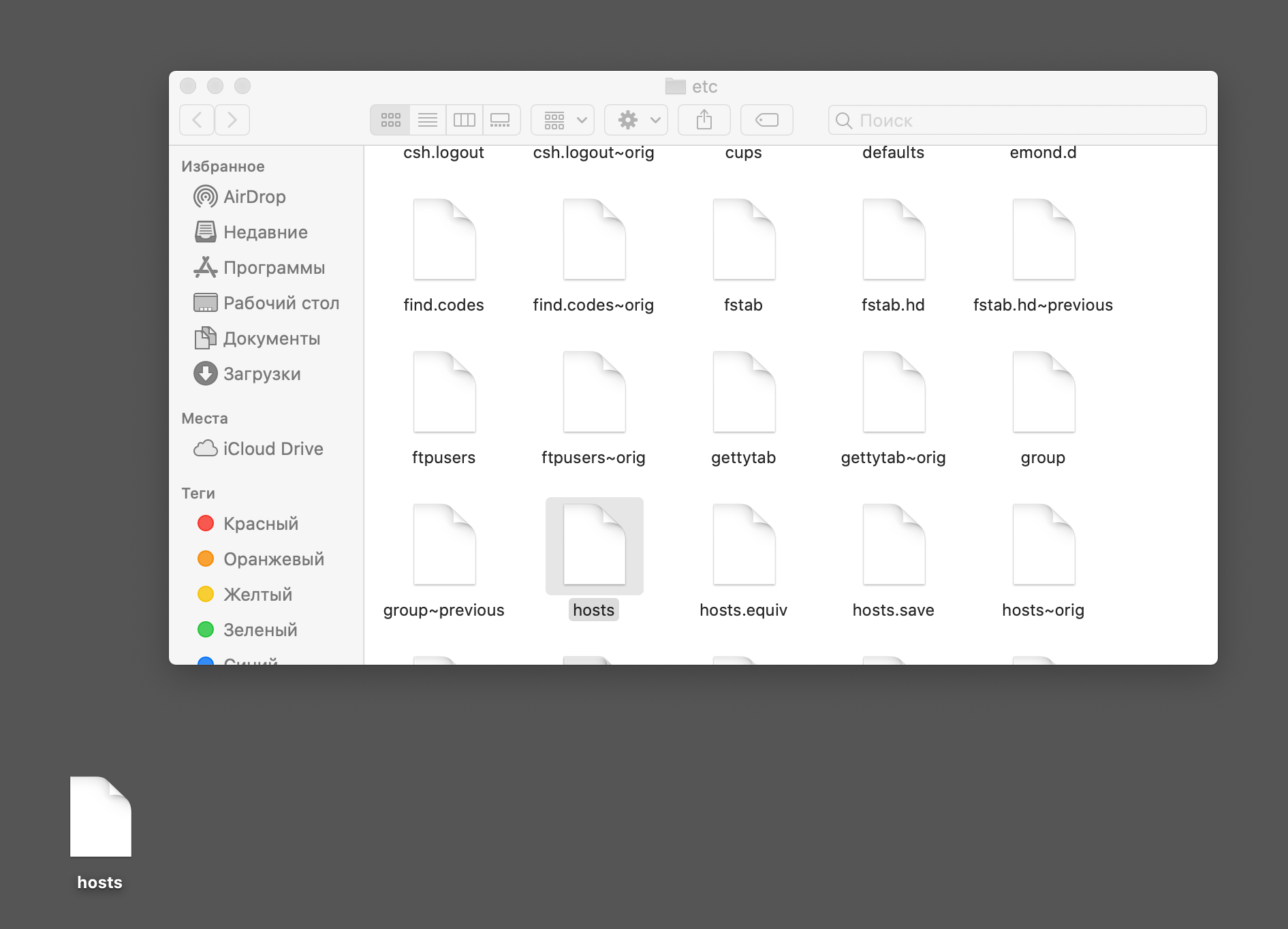The height and width of the screenshot is (929, 1288).
Task: Go forward with the right arrow
Action: click(232, 121)
